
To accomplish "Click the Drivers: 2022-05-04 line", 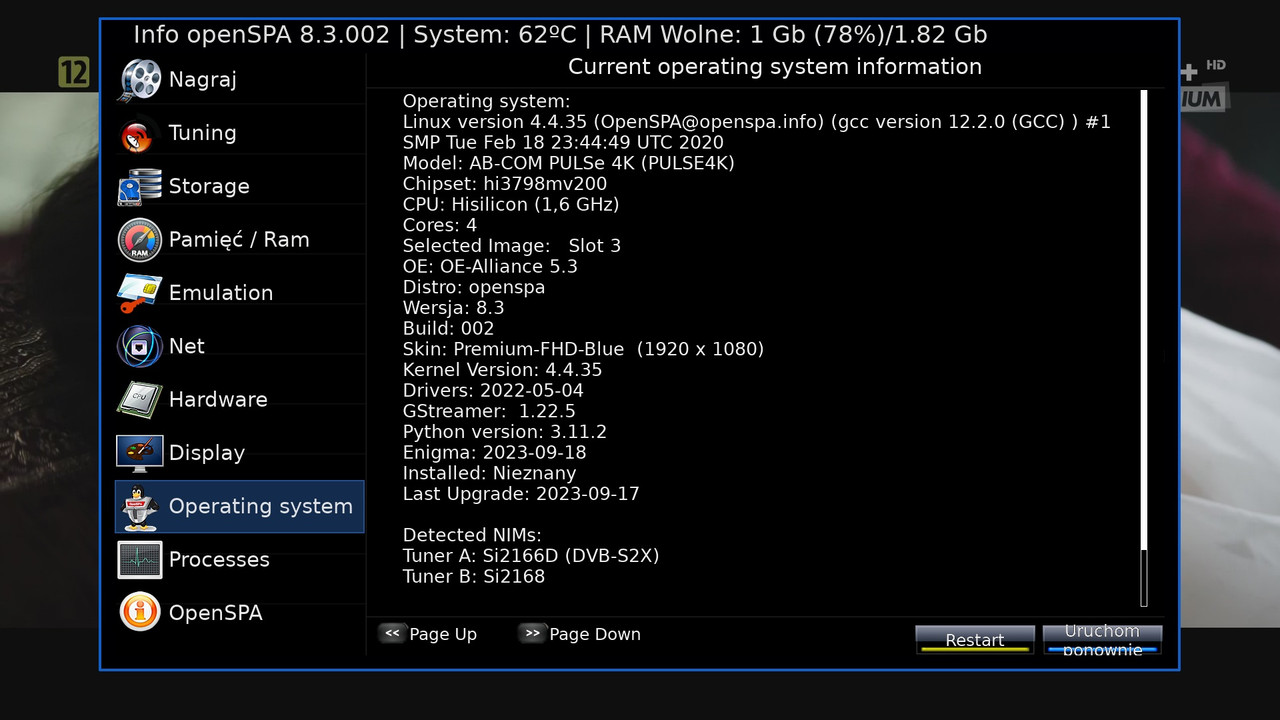I will pyautogui.click(x=493, y=390).
